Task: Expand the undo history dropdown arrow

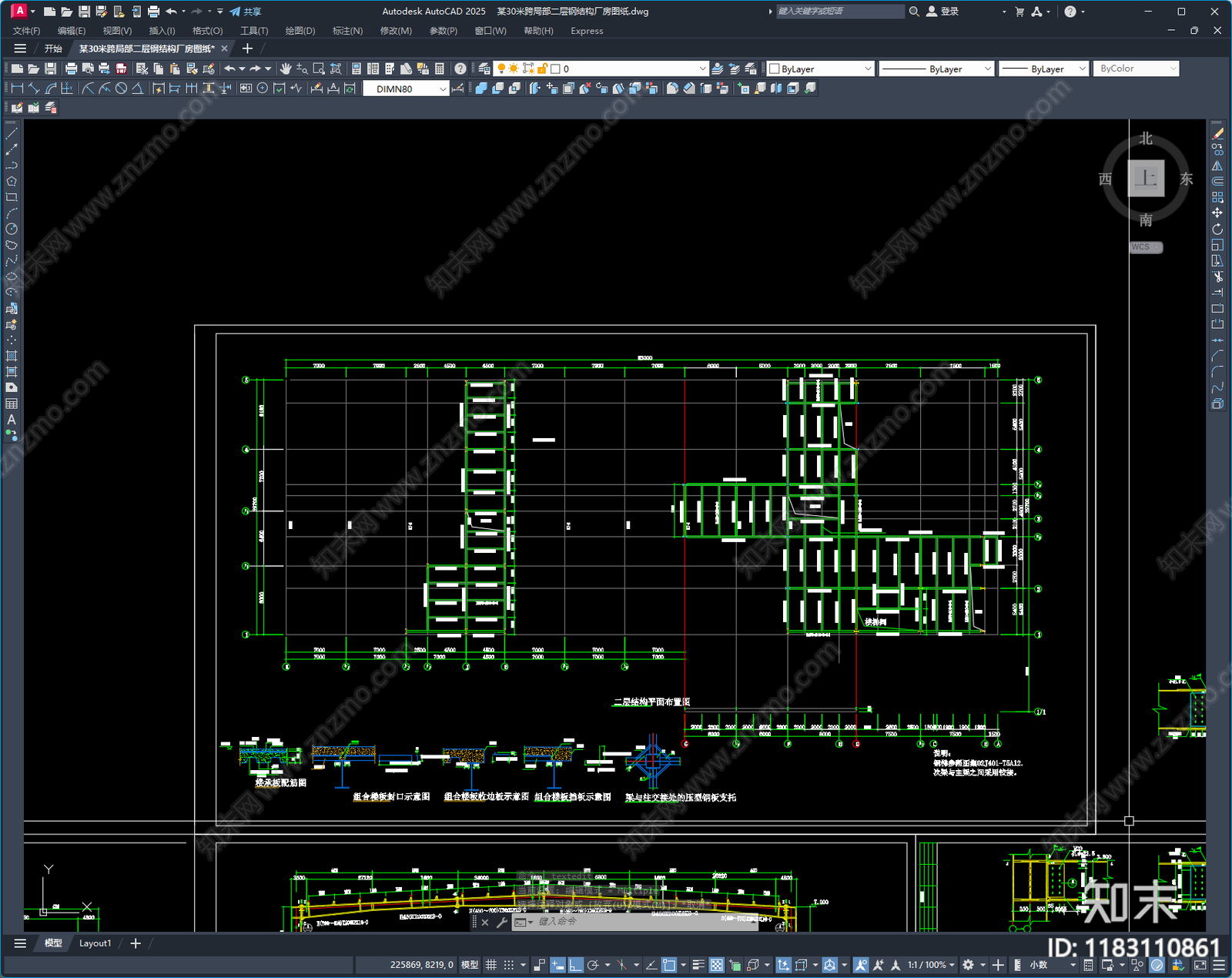Action: click(x=242, y=69)
